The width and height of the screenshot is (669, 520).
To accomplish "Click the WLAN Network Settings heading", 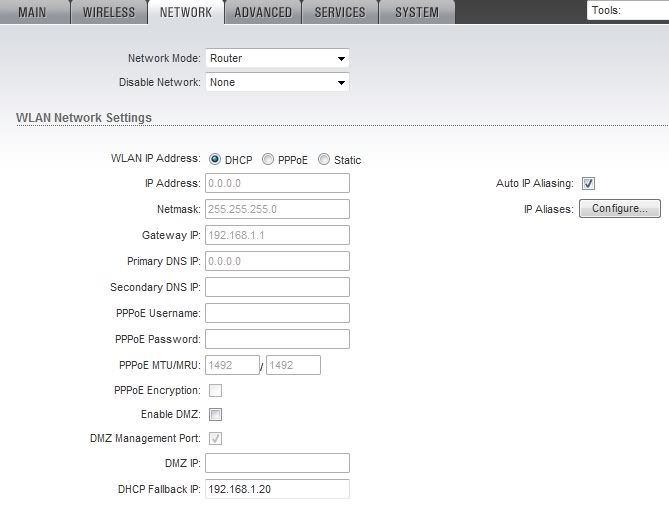I will tap(84, 117).
